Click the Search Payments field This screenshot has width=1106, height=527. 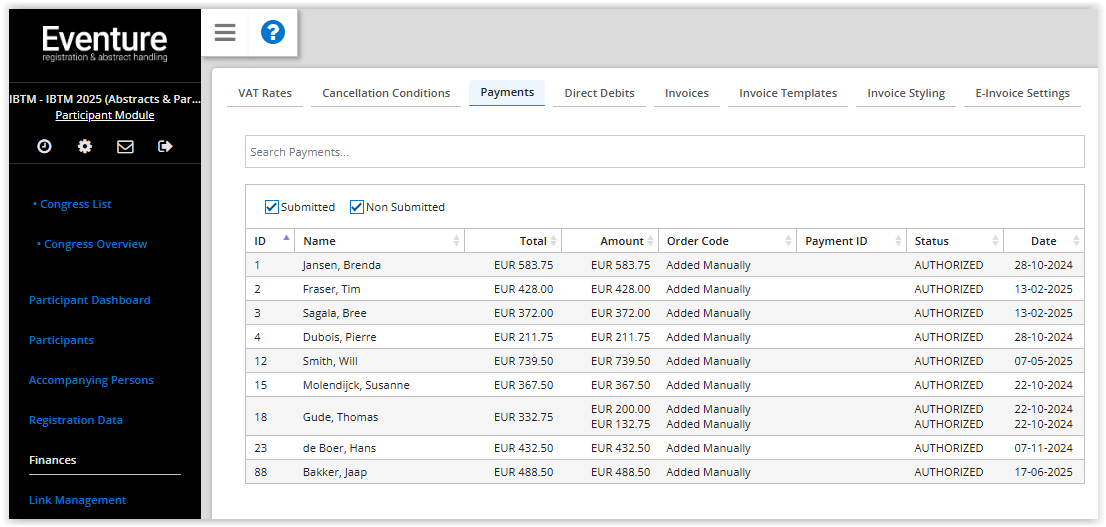point(664,152)
